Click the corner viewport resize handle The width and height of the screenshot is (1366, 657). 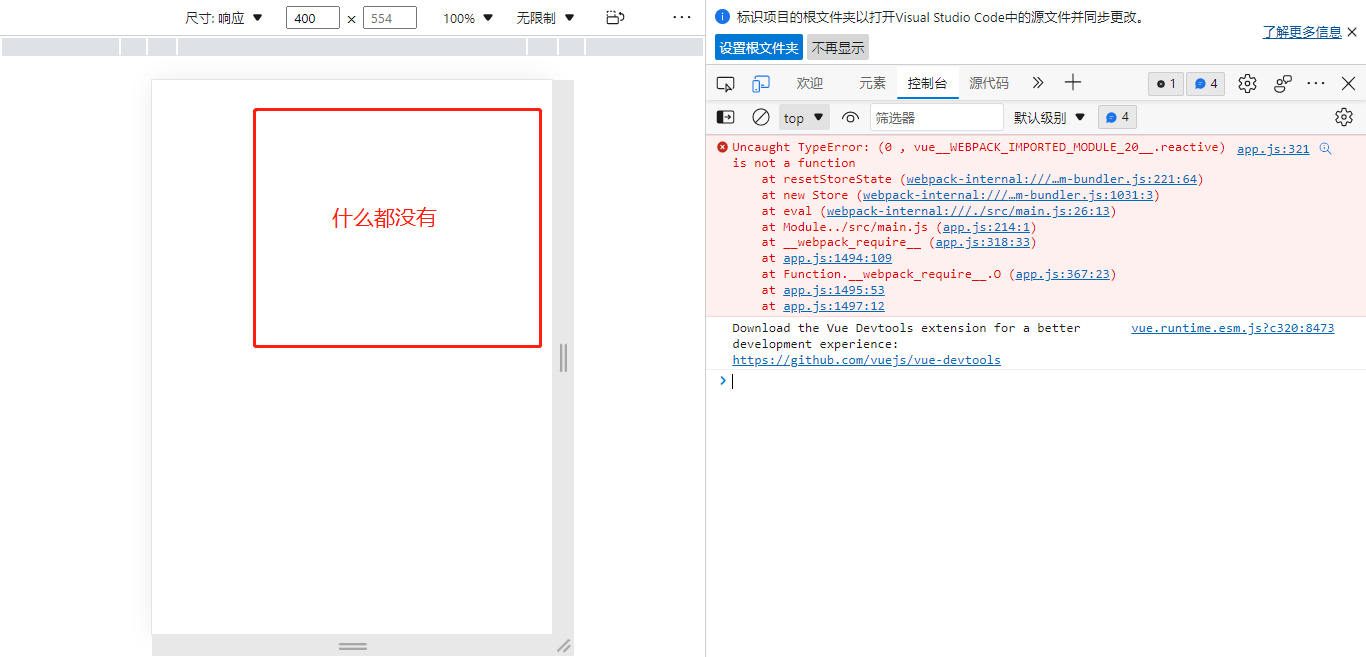point(563,646)
